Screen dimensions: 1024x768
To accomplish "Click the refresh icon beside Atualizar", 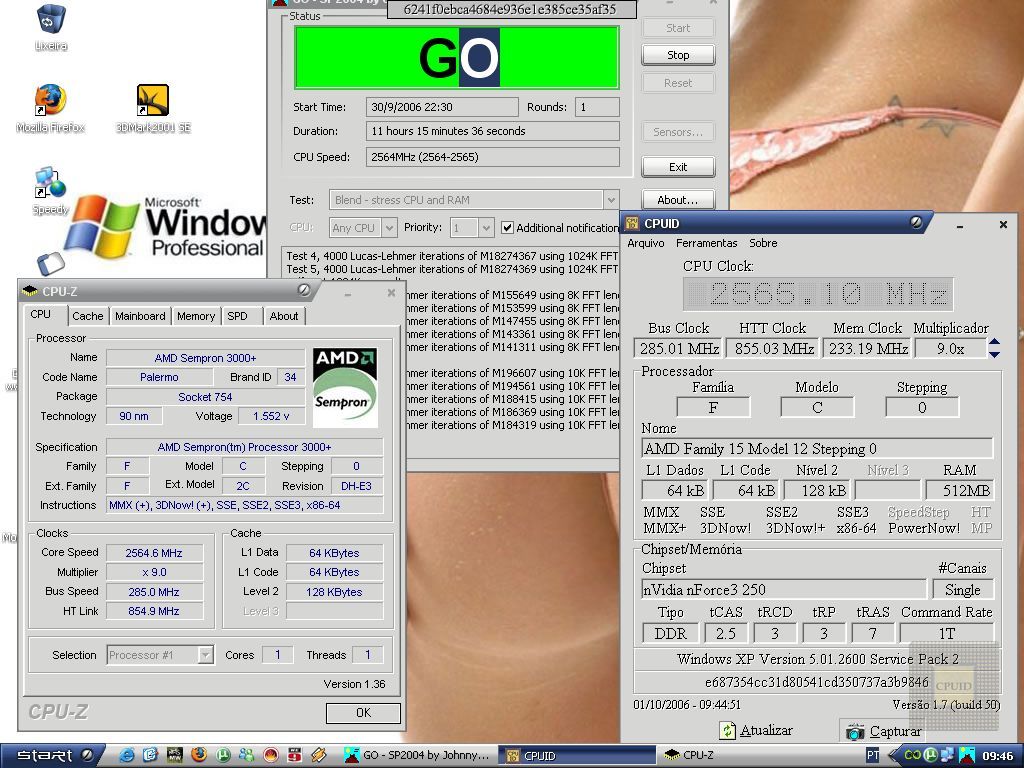I will pyautogui.click(x=728, y=731).
